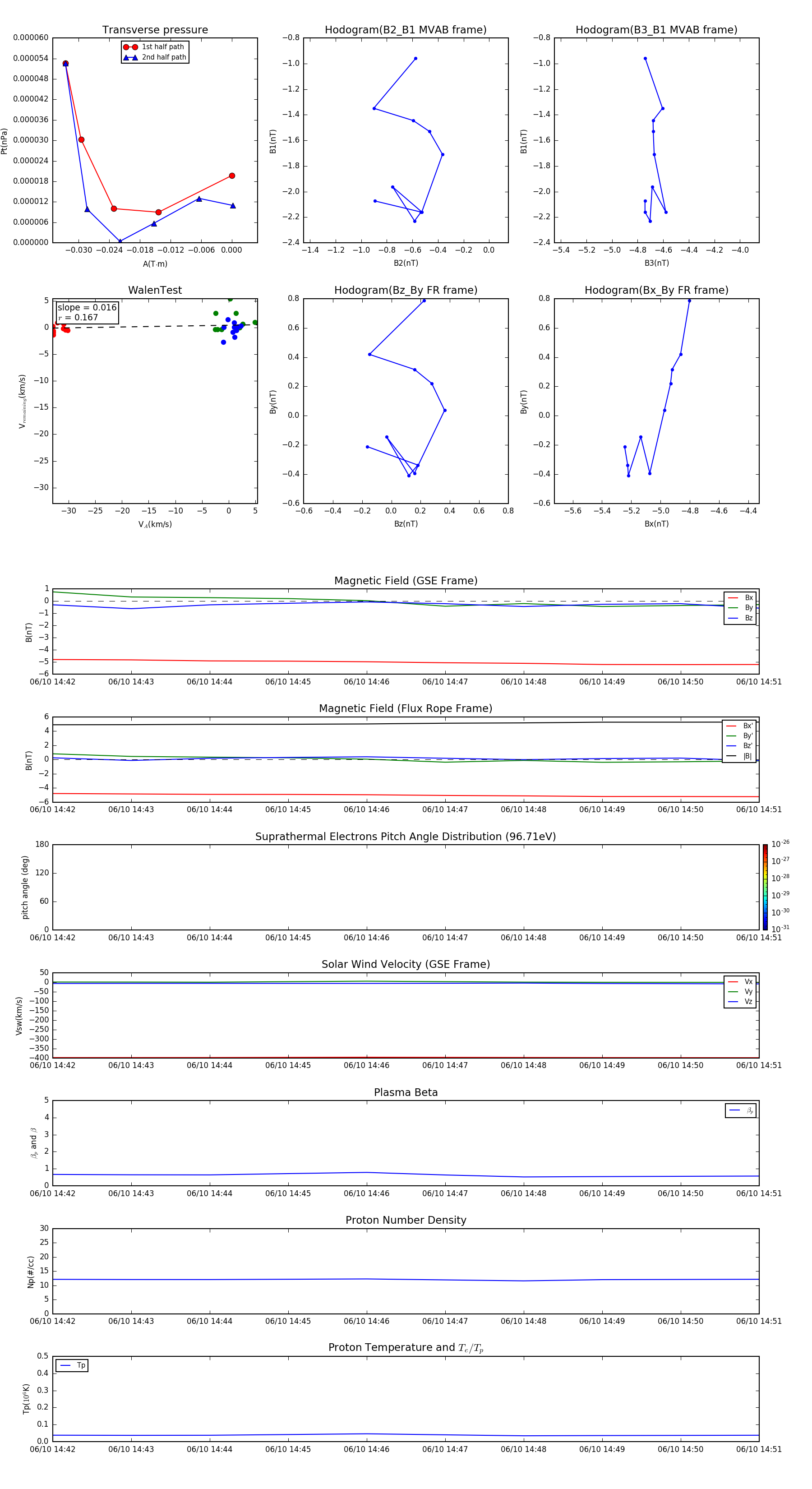
Task: Click black |B| line in Flux Rope plot
Action: [x=406, y=723]
